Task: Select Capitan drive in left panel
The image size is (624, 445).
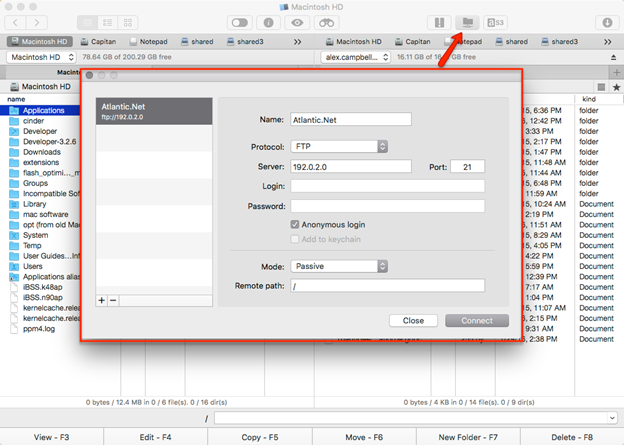Action: 98,41
